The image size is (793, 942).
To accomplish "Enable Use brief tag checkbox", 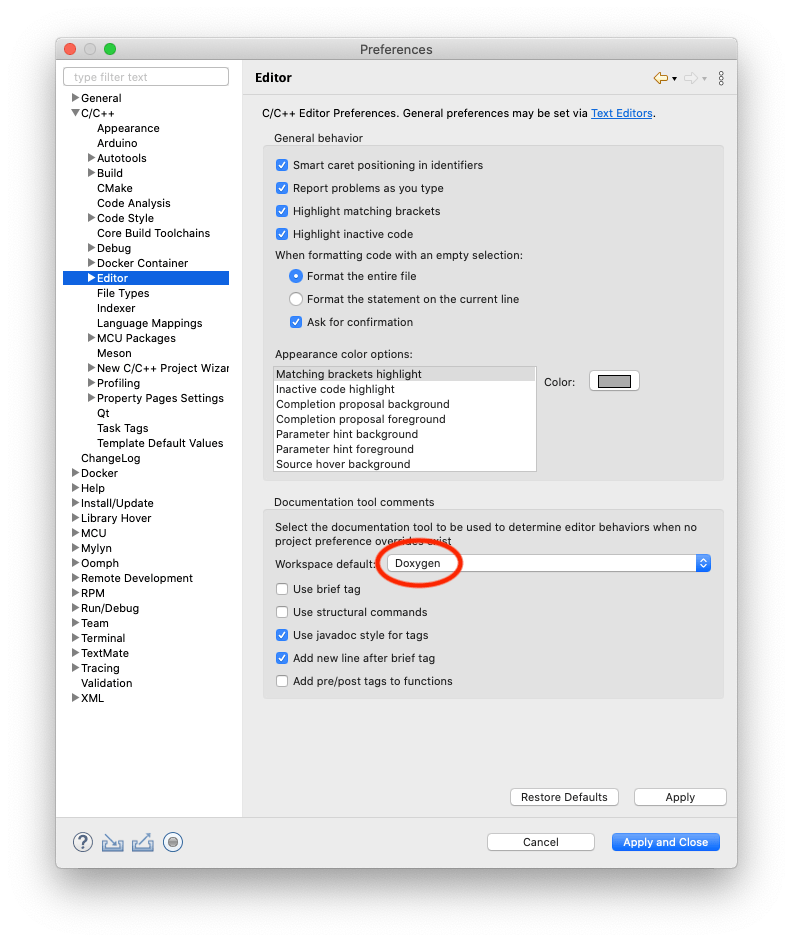I will (x=282, y=589).
